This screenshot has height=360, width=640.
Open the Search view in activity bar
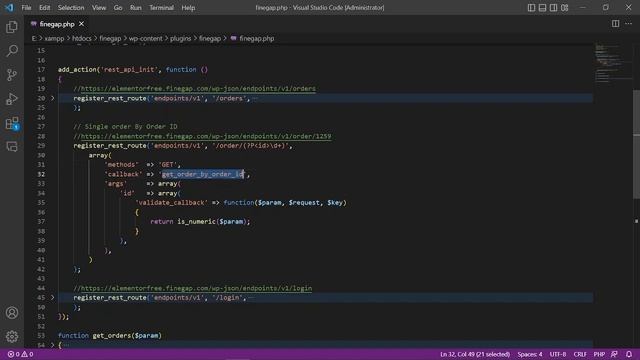(12, 51)
